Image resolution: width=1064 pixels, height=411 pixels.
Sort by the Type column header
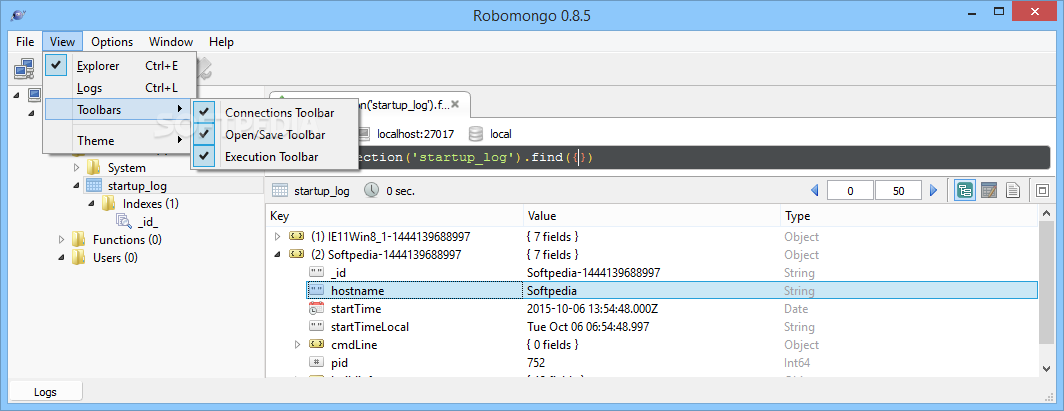[x=909, y=216]
